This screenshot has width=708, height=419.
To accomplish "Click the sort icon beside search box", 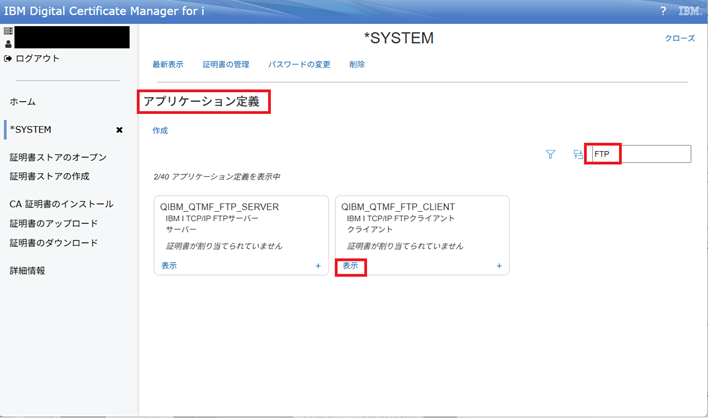I will click(577, 154).
